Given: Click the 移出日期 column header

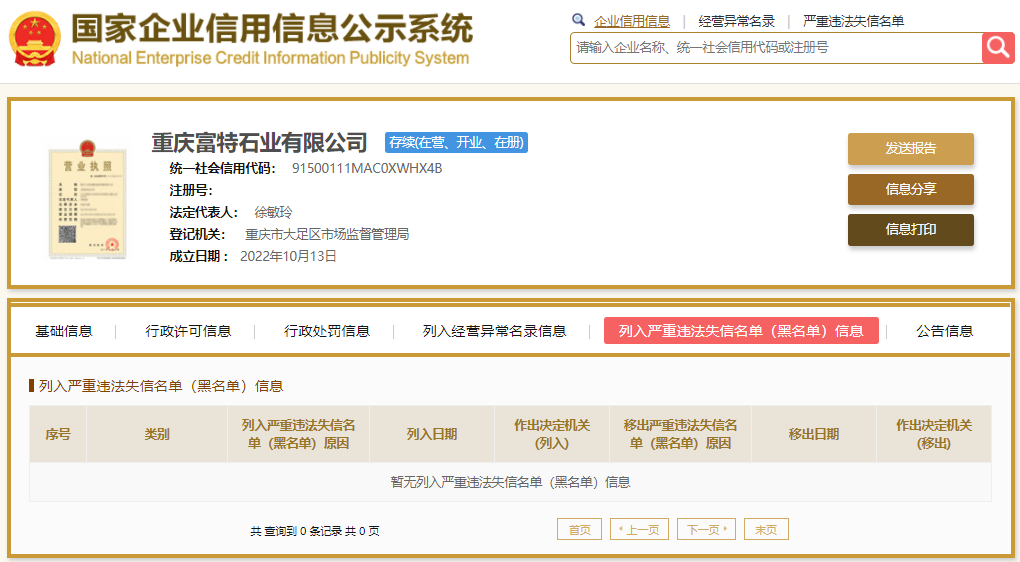Looking at the screenshot, I should click(814, 434).
